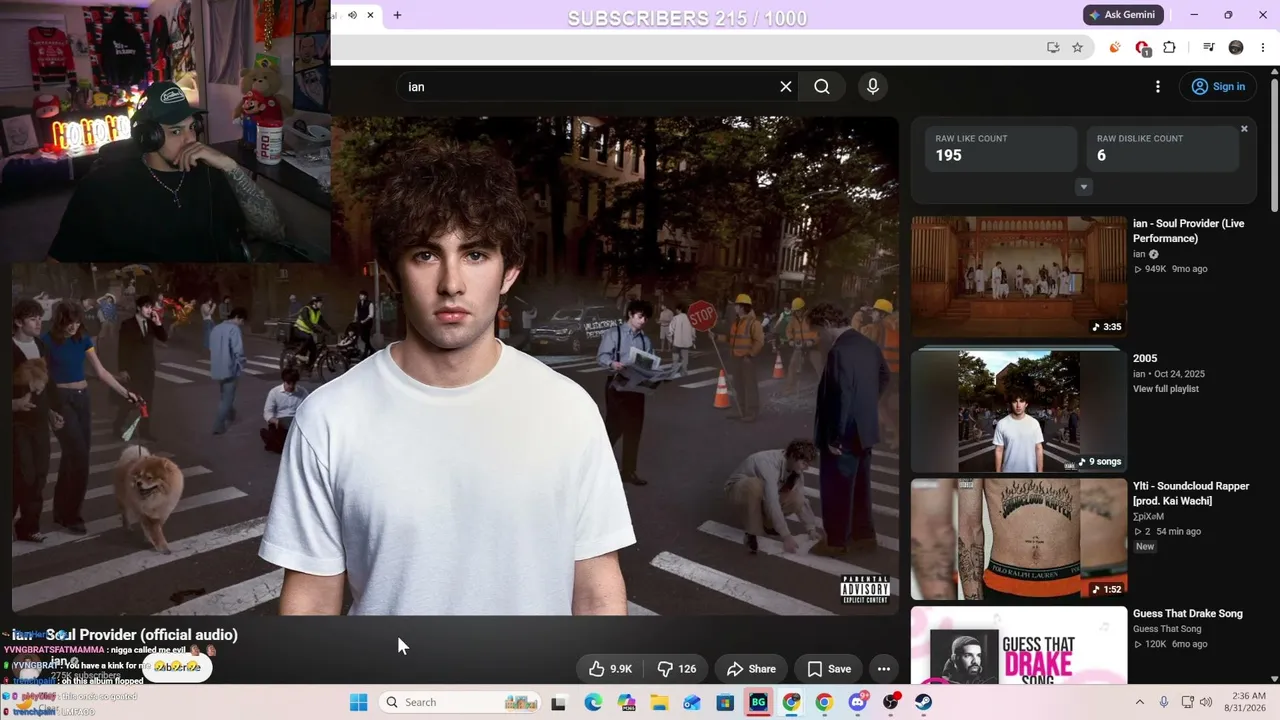This screenshot has height=720, width=1280.
Task: Switch to the active Chrome window icon
Action: [791, 702]
